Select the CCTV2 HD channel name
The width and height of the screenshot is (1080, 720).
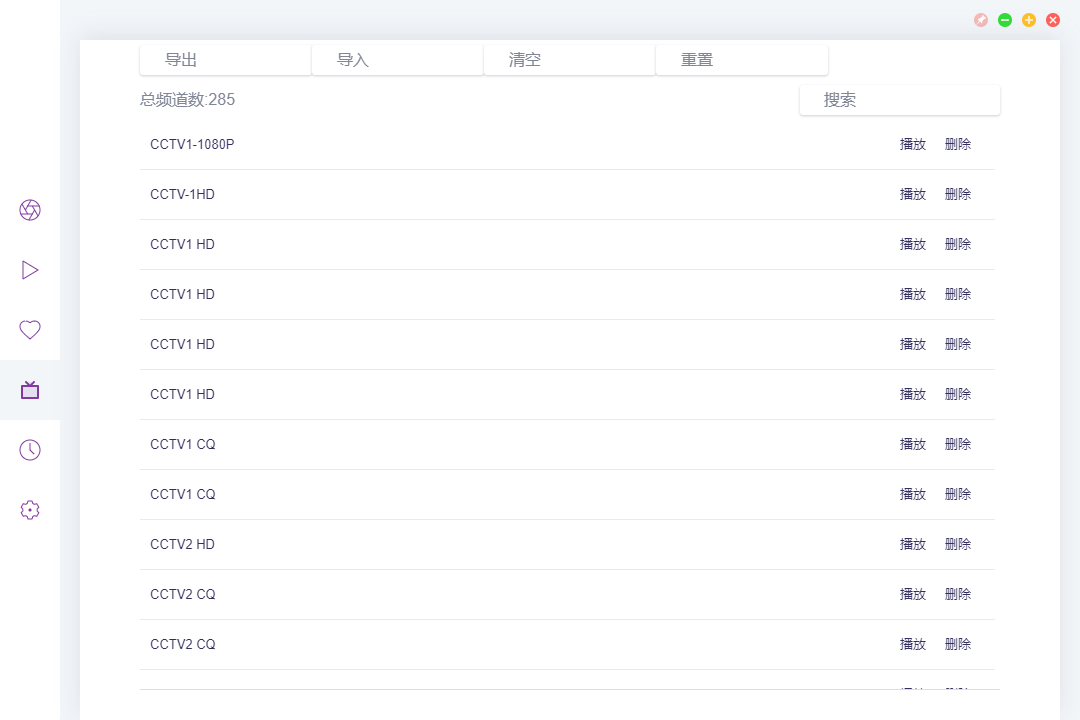pyautogui.click(x=183, y=544)
